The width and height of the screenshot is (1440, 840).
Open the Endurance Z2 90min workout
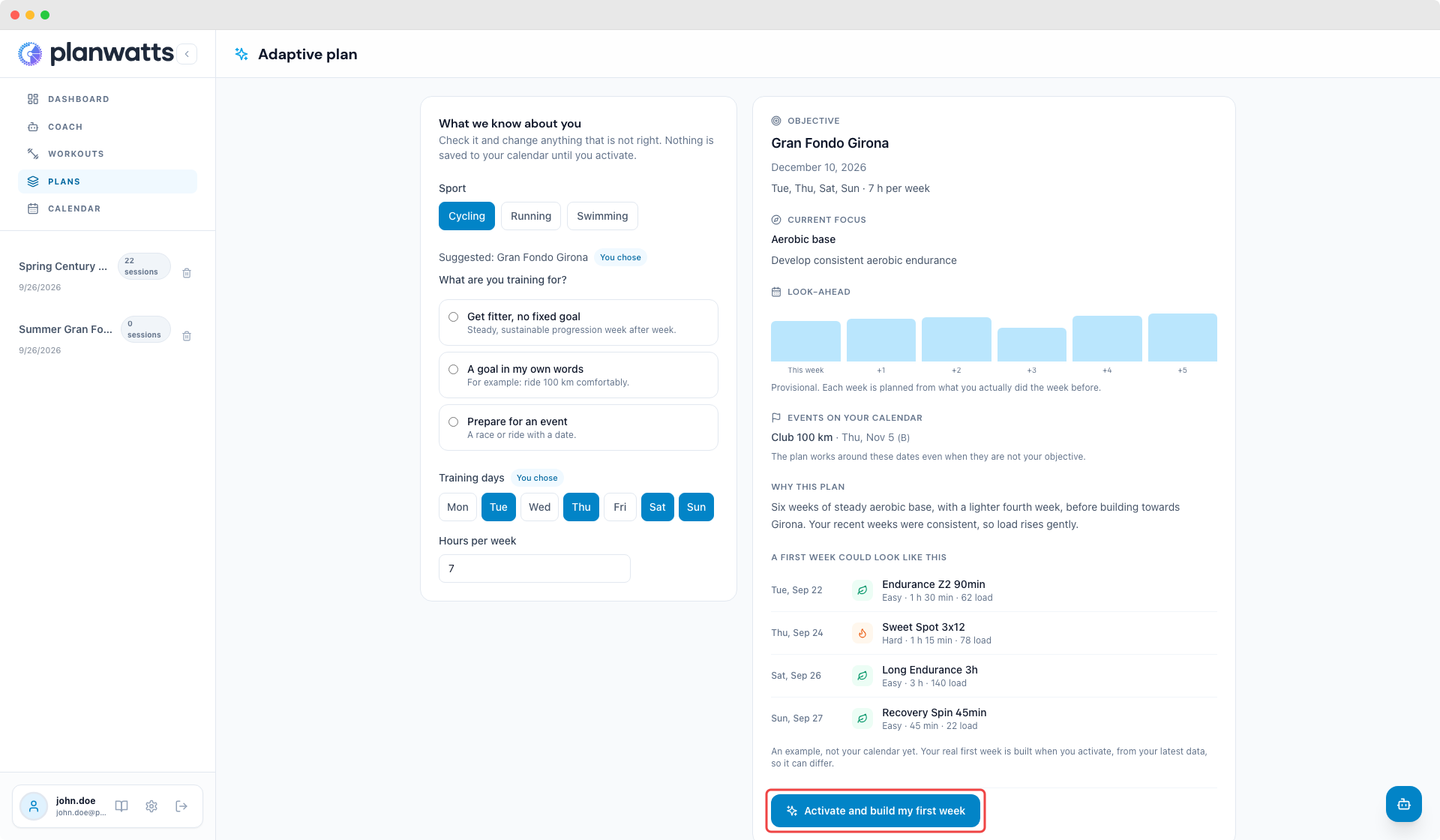[994, 590]
